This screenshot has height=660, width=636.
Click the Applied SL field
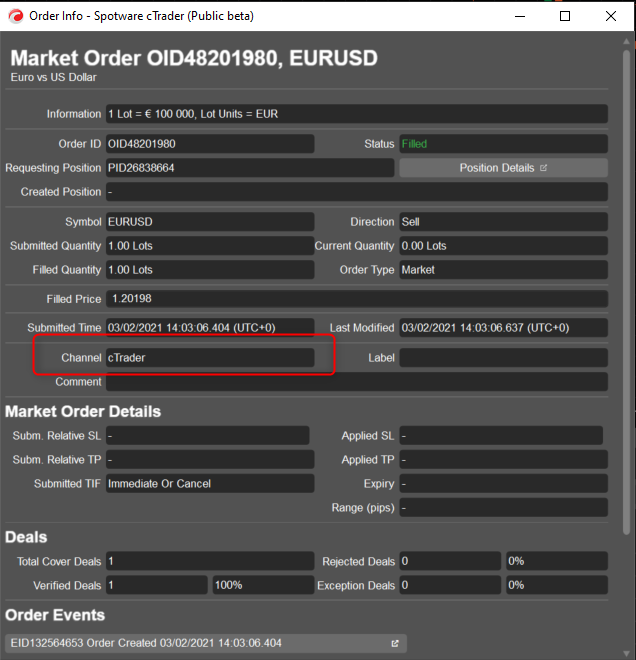point(501,436)
